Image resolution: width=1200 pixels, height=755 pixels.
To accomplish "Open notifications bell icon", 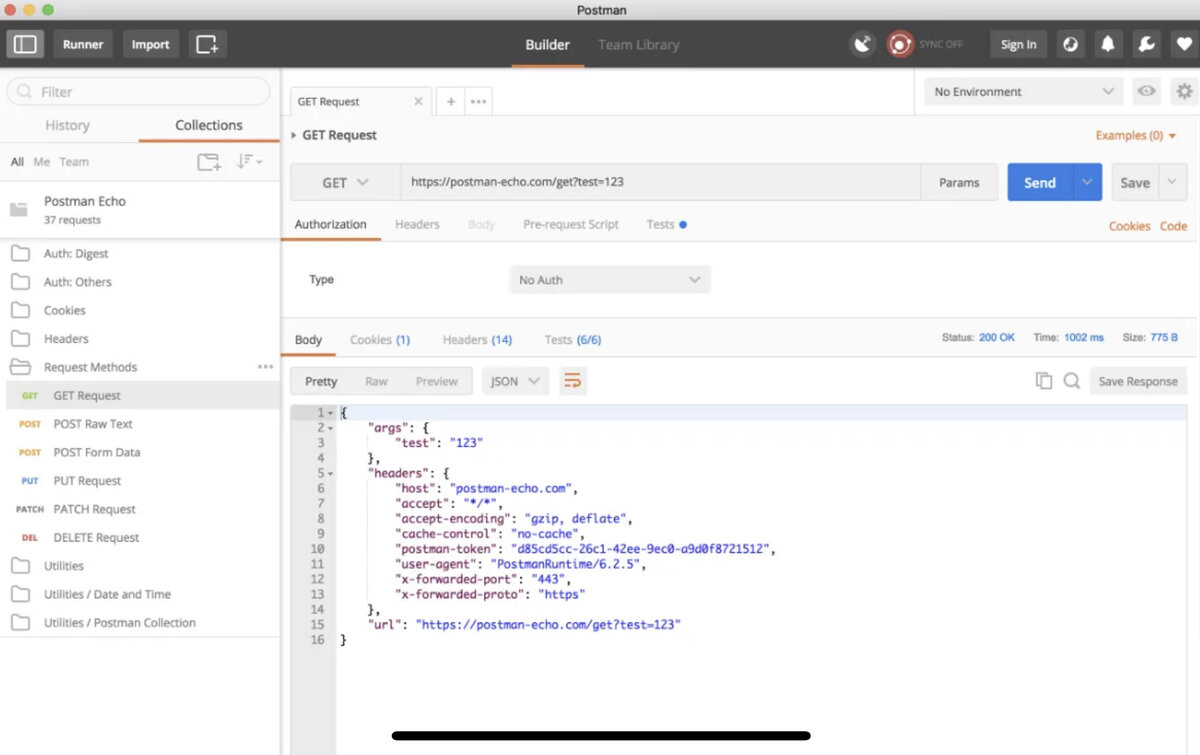I will click(1108, 44).
